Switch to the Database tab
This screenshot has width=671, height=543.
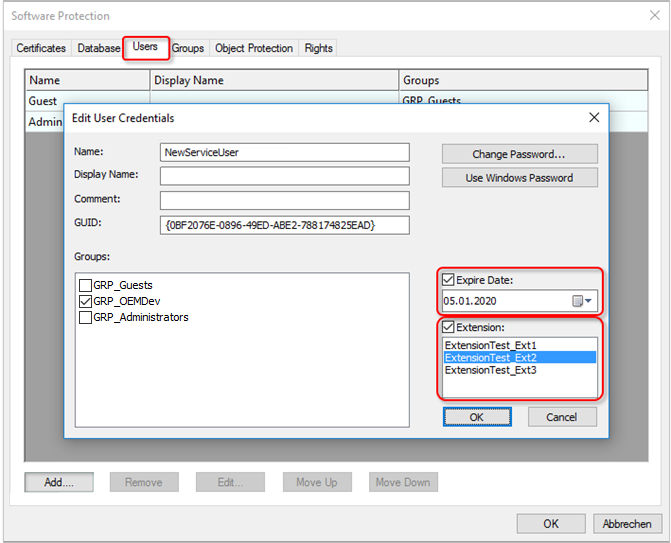(99, 48)
